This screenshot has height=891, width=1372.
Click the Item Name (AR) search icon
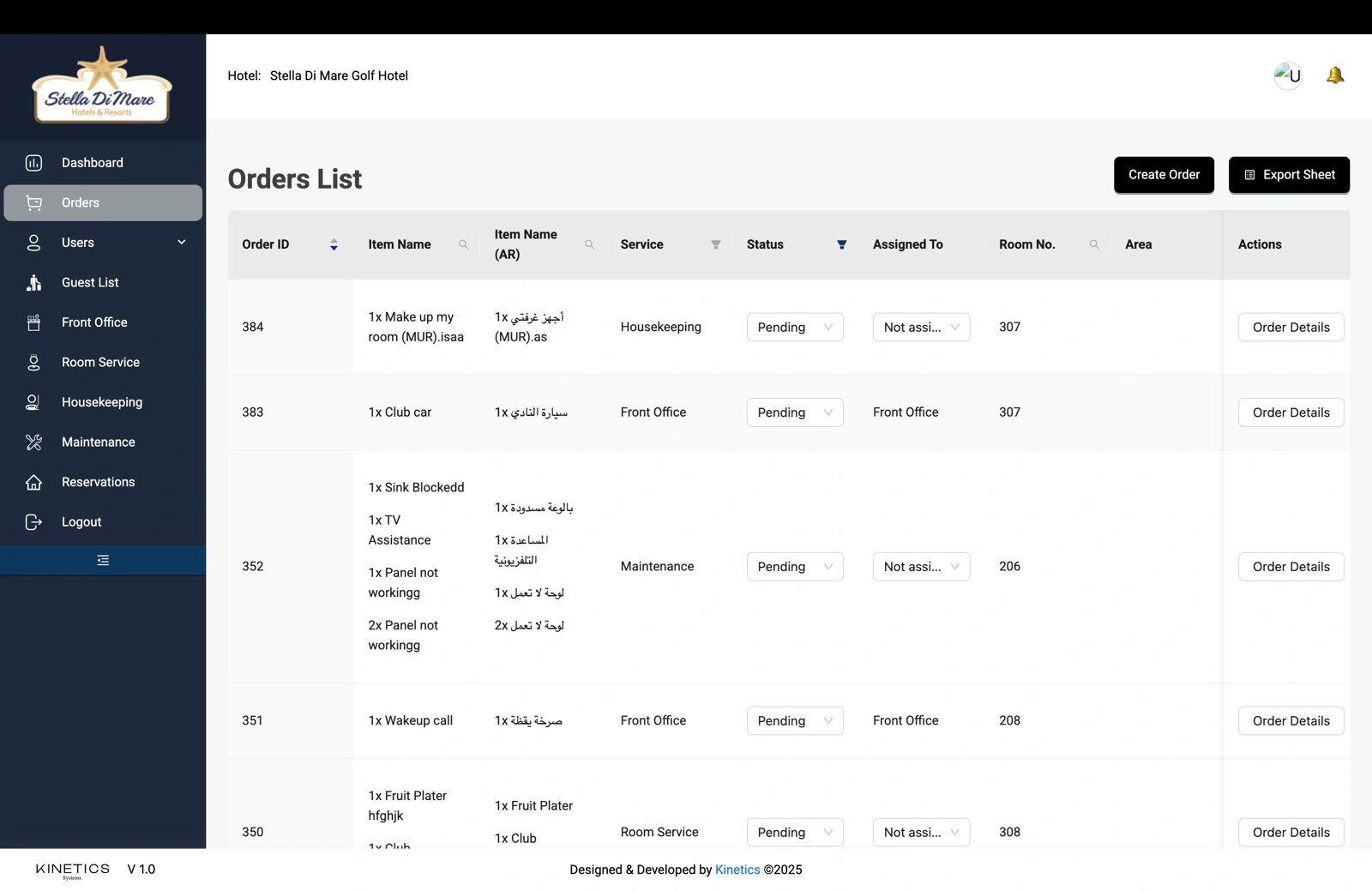pos(589,244)
